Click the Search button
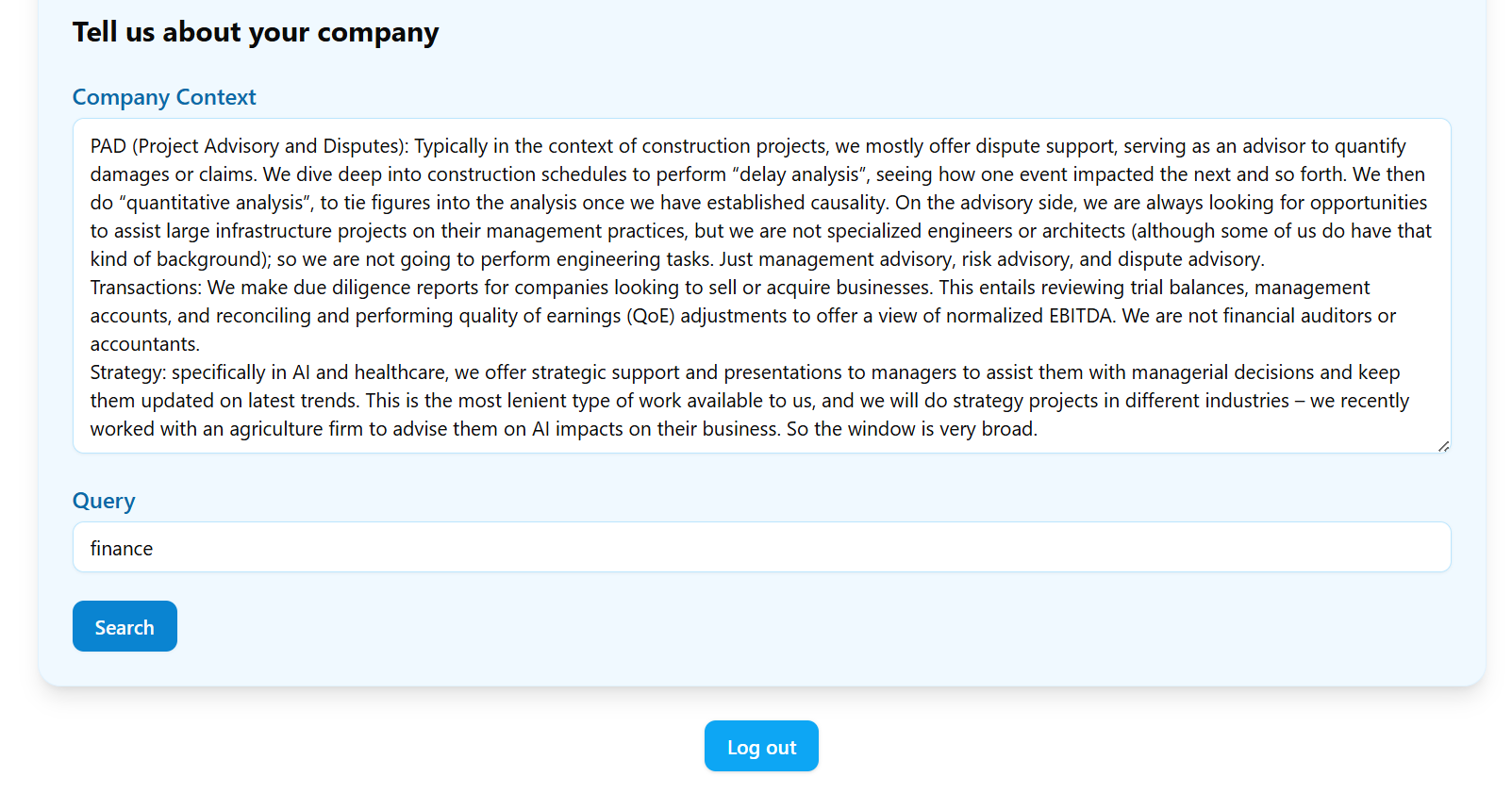 tap(125, 626)
